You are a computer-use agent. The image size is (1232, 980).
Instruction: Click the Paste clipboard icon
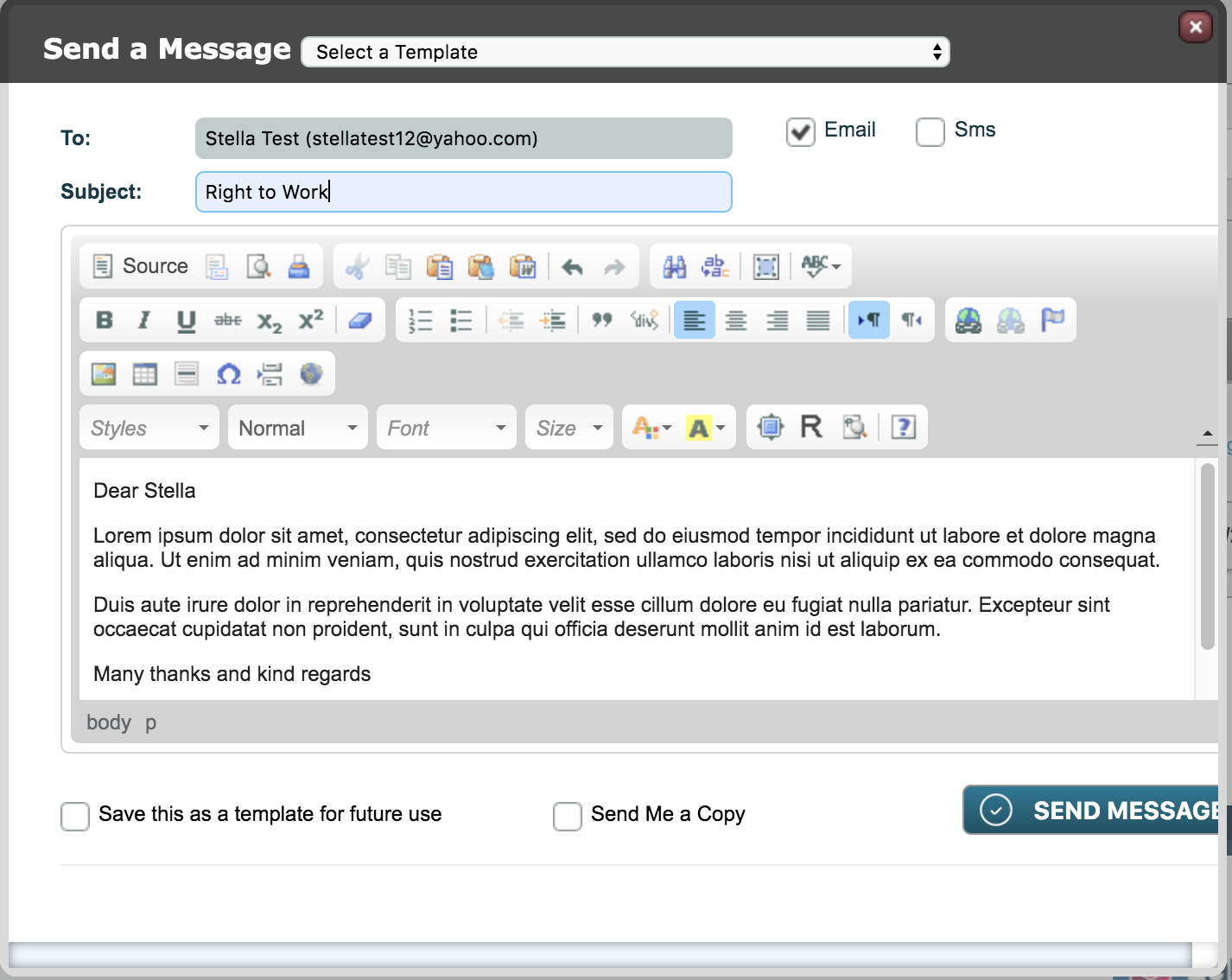pos(440,266)
